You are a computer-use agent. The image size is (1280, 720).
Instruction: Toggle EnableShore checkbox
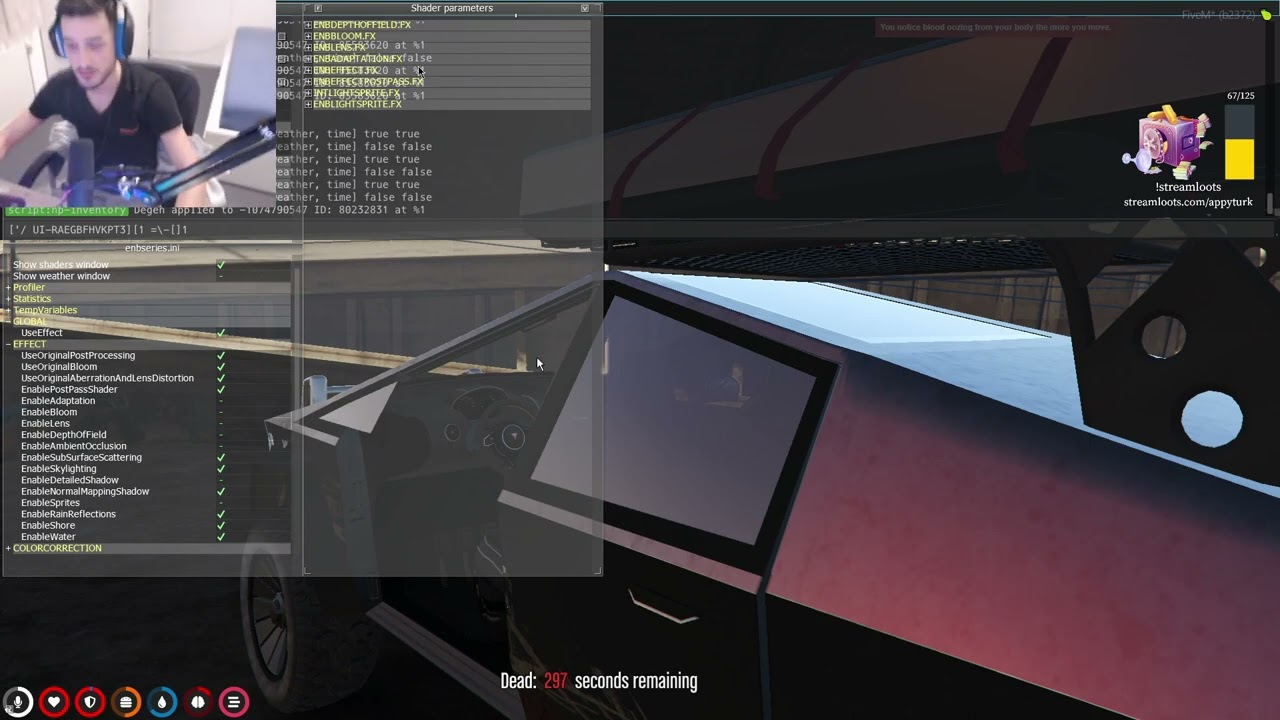coord(221,525)
